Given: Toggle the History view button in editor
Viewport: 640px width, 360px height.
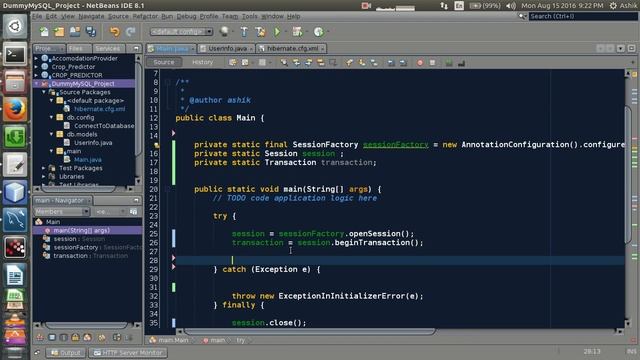Looking at the screenshot, I should [x=202, y=62].
